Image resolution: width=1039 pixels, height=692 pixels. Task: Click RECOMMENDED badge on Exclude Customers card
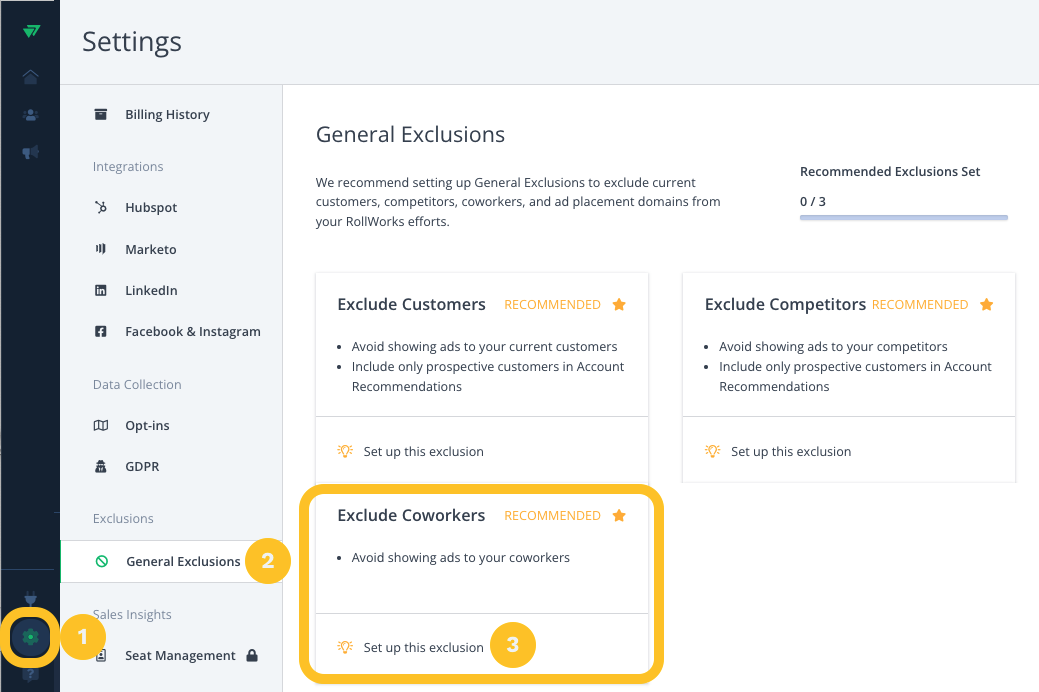pyautogui.click(x=553, y=305)
